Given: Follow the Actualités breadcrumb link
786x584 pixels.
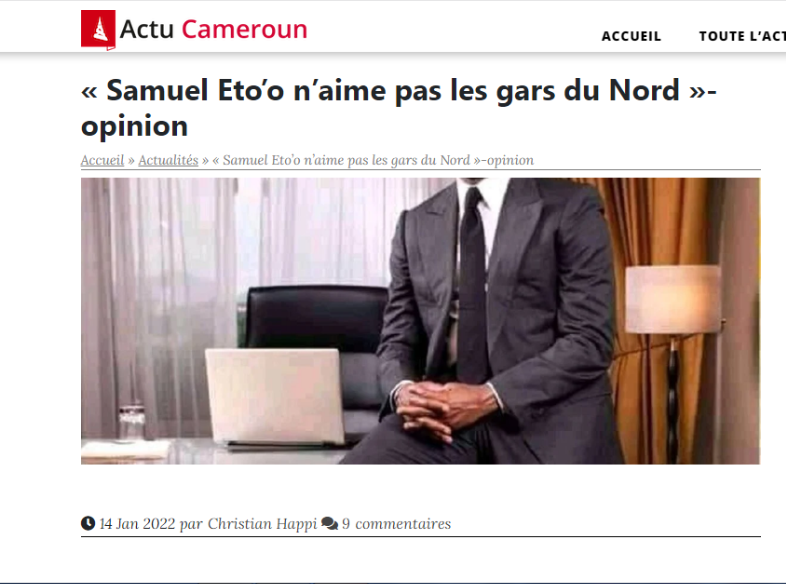Looking at the screenshot, I should (168, 160).
